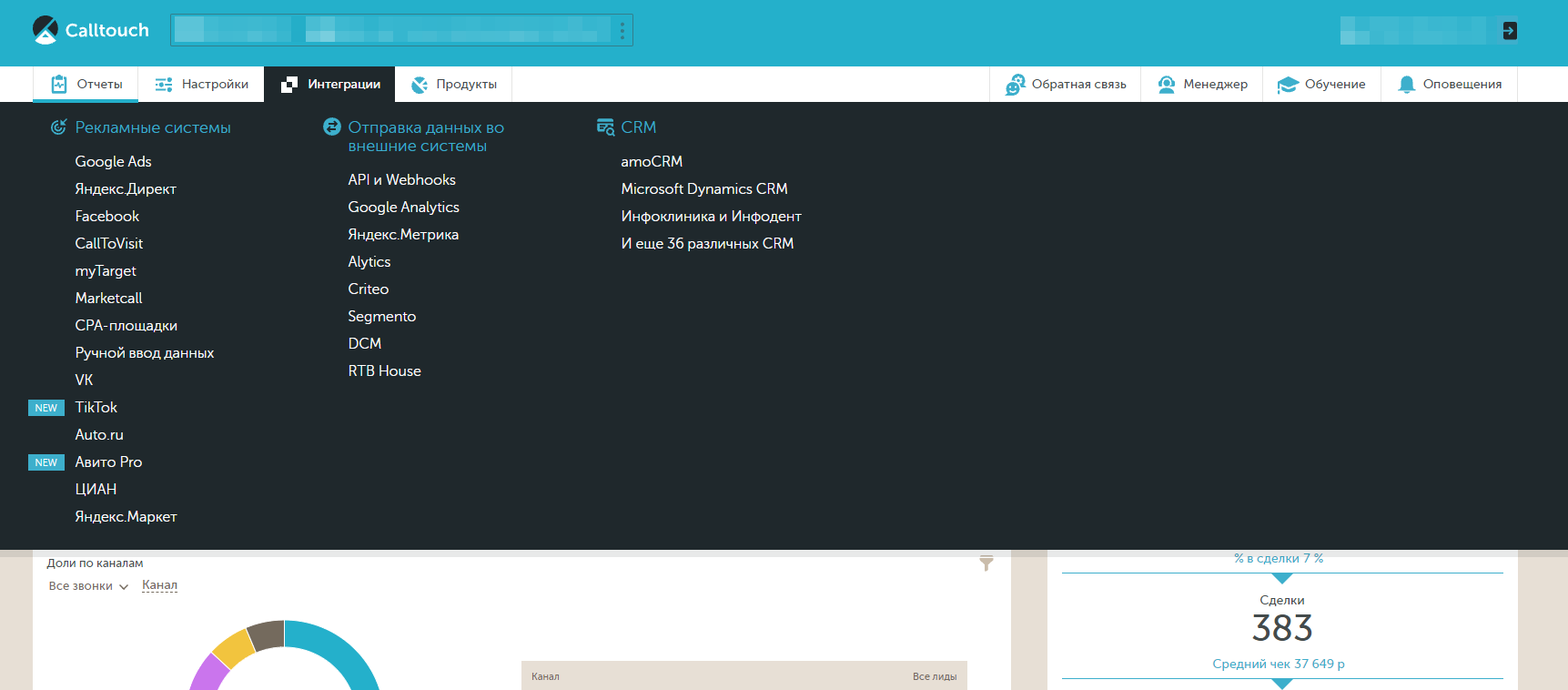Click the Calltouch logo icon
The width and height of the screenshot is (1568, 690).
pos(45,30)
